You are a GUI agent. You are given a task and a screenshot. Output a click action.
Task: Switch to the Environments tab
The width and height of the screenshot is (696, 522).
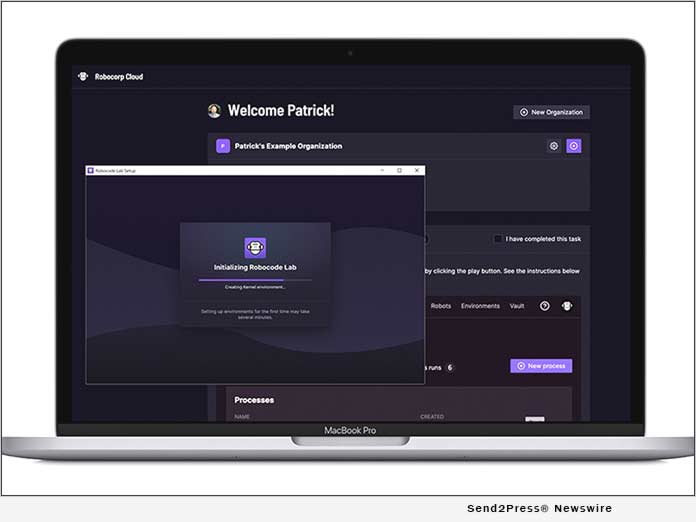click(480, 306)
